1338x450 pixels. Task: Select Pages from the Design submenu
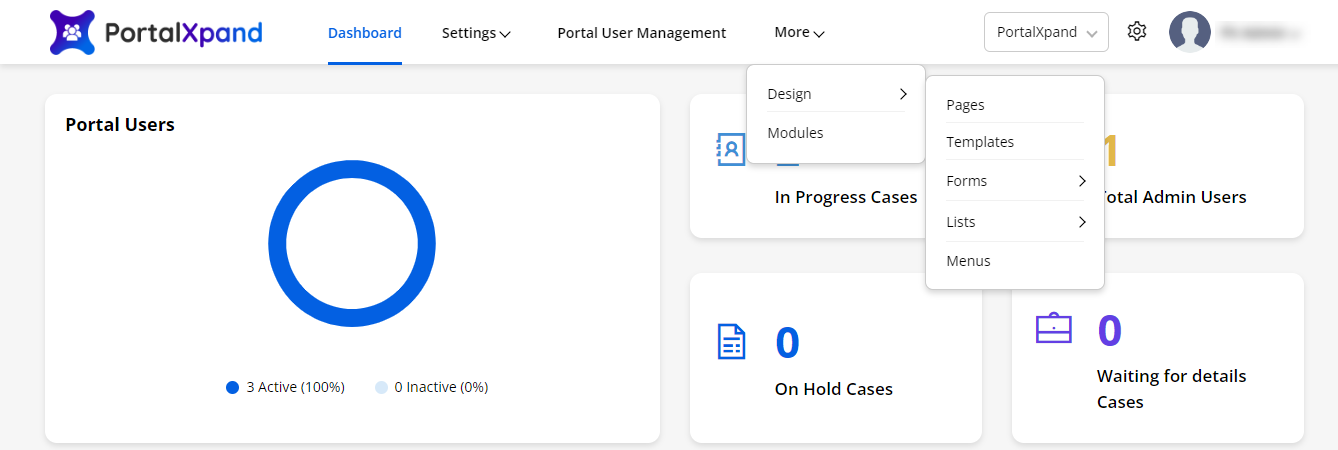(965, 105)
